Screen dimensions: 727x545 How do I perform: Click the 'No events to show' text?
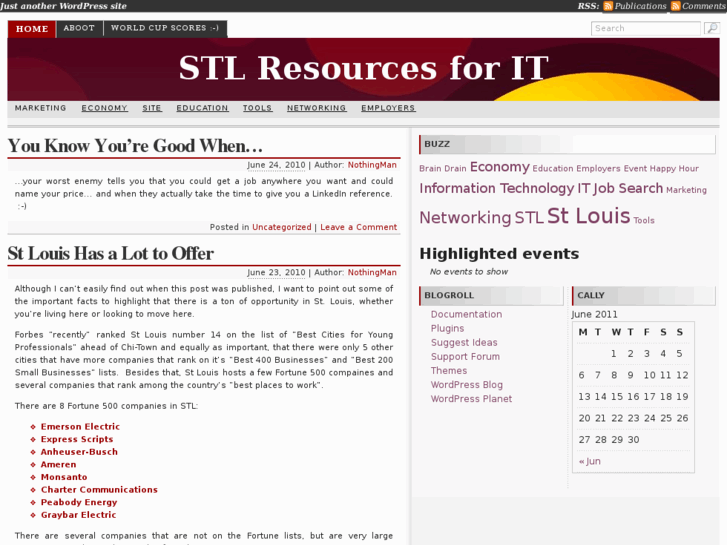(469, 272)
